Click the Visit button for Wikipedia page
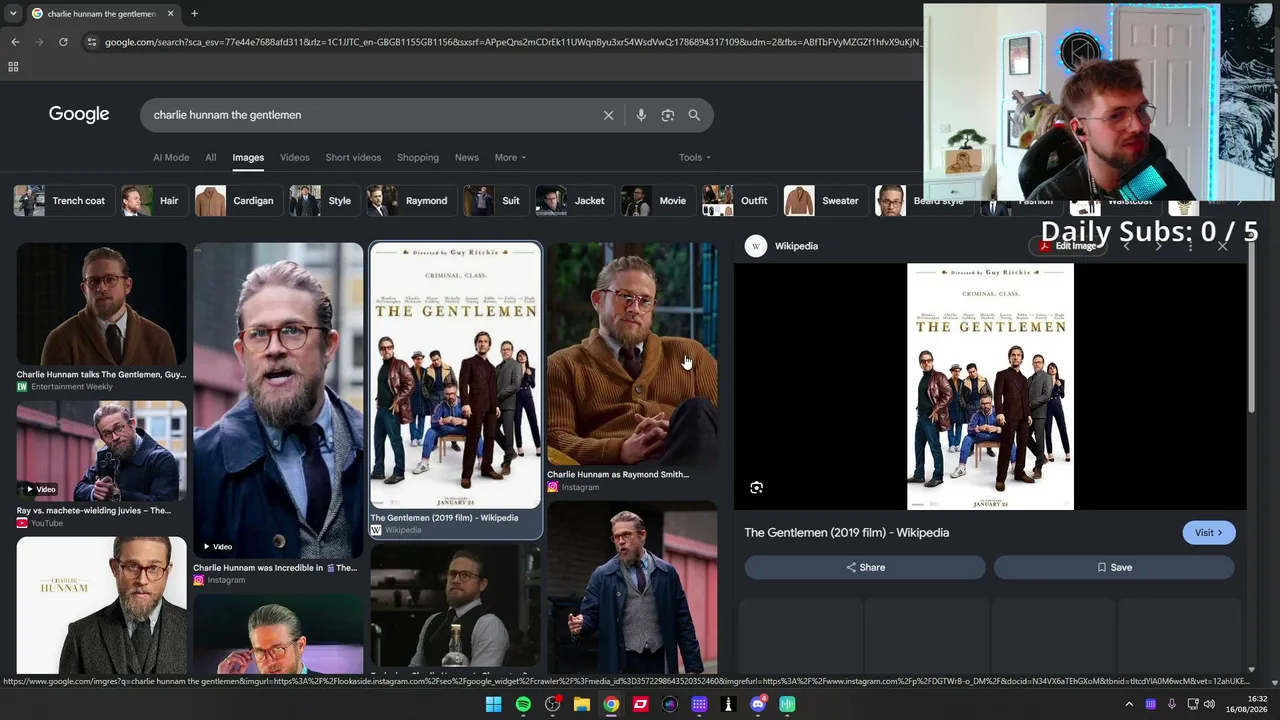 click(x=1209, y=533)
